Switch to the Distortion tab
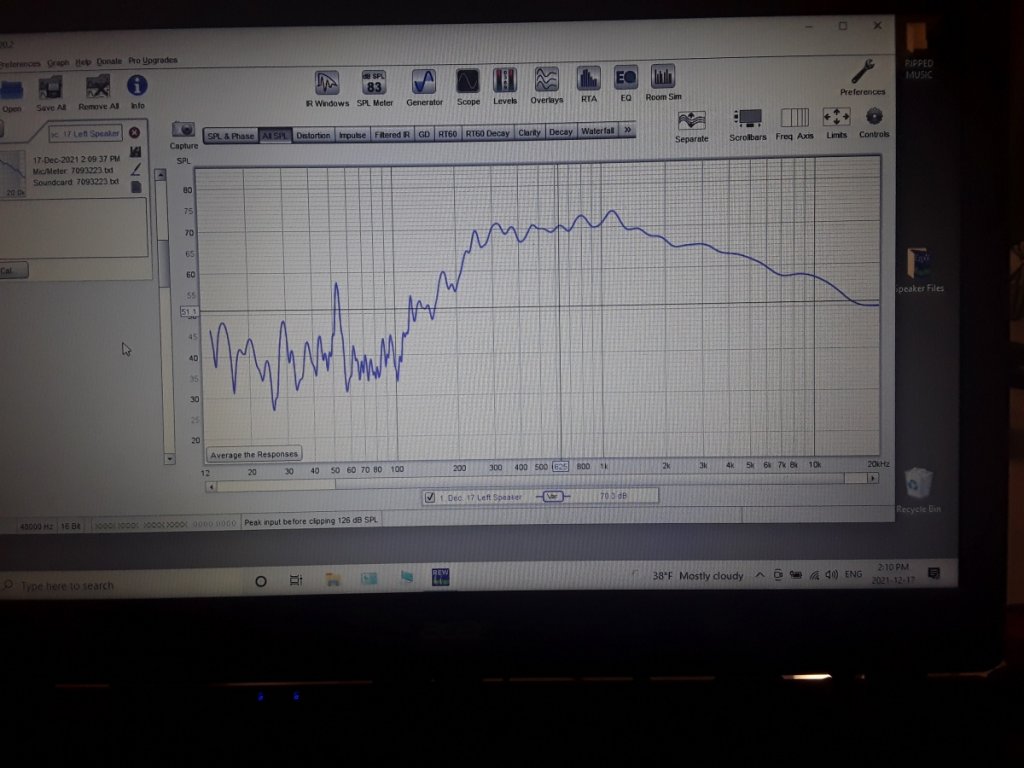 pos(313,135)
